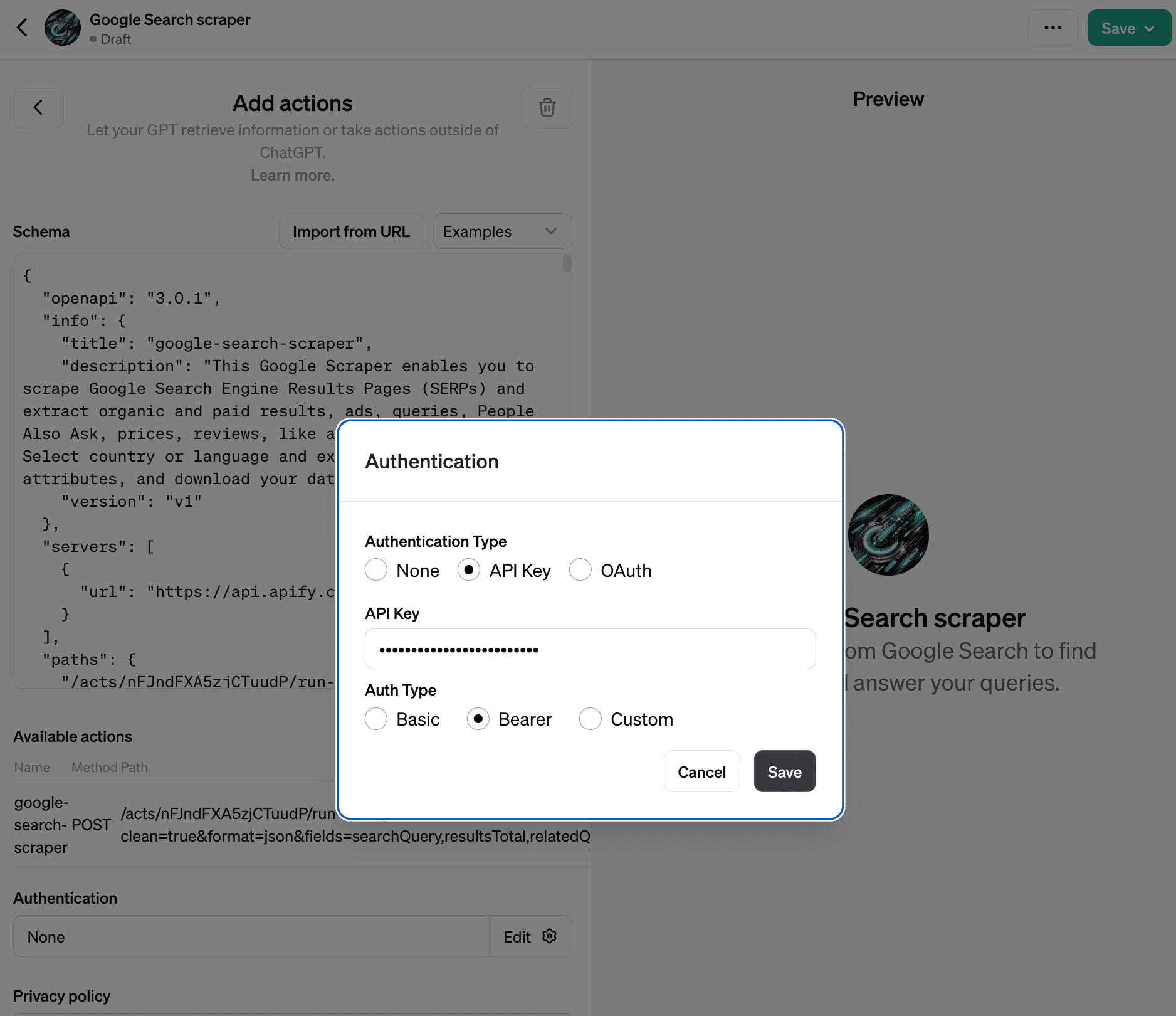Click Import from URL
1176x1016 pixels.
point(351,231)
